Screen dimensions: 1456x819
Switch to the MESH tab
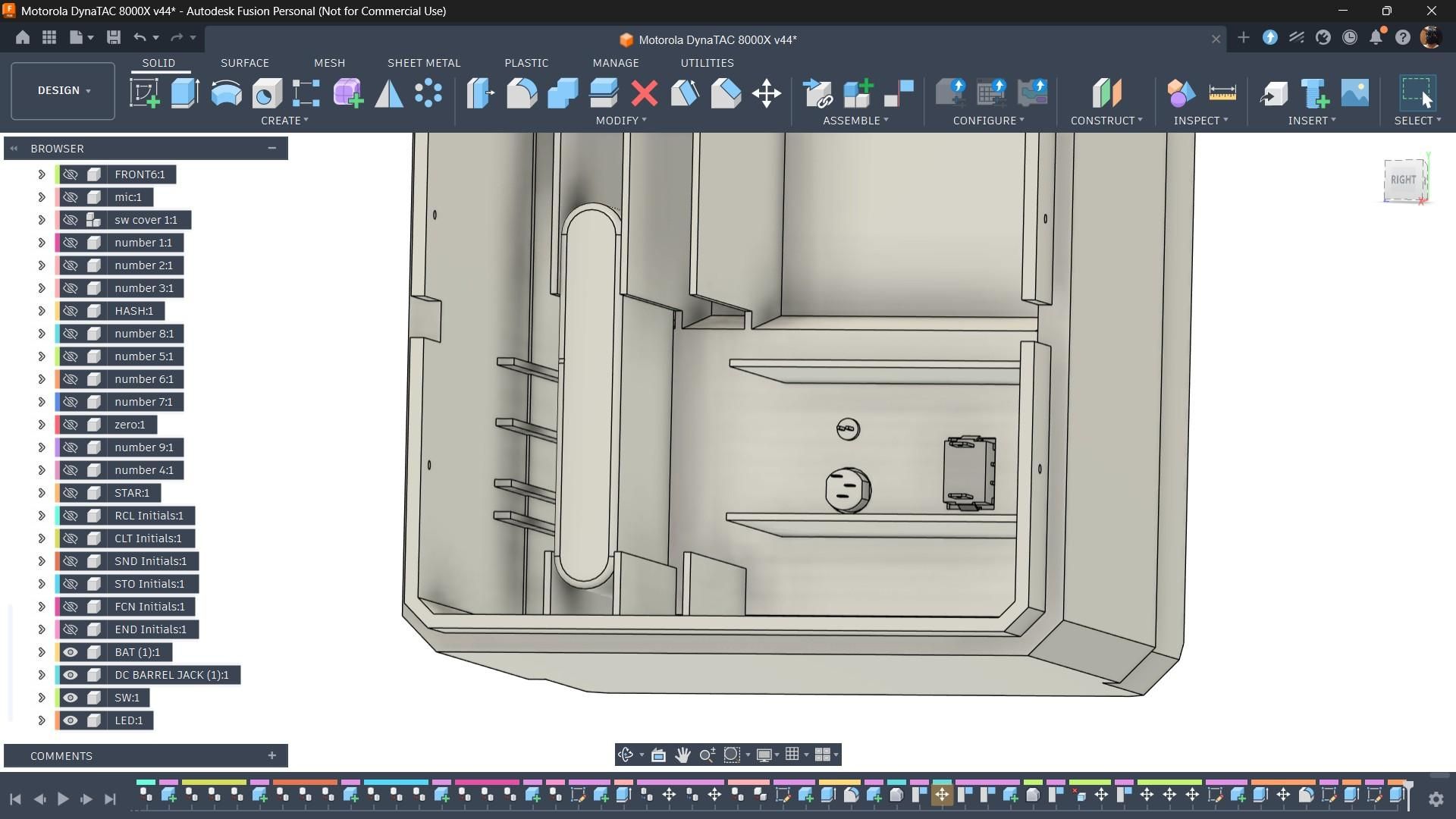[329, 63]
